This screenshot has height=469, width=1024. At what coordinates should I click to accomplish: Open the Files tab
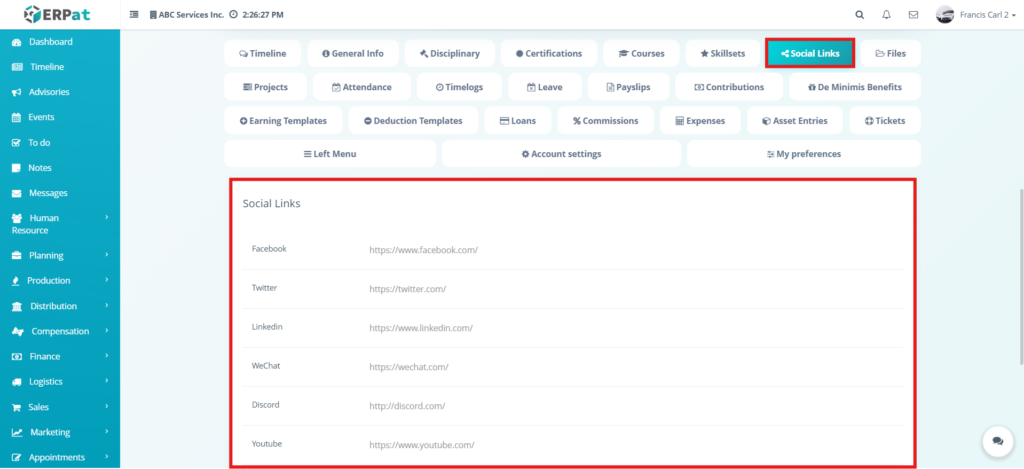click(x=890, y=54)
